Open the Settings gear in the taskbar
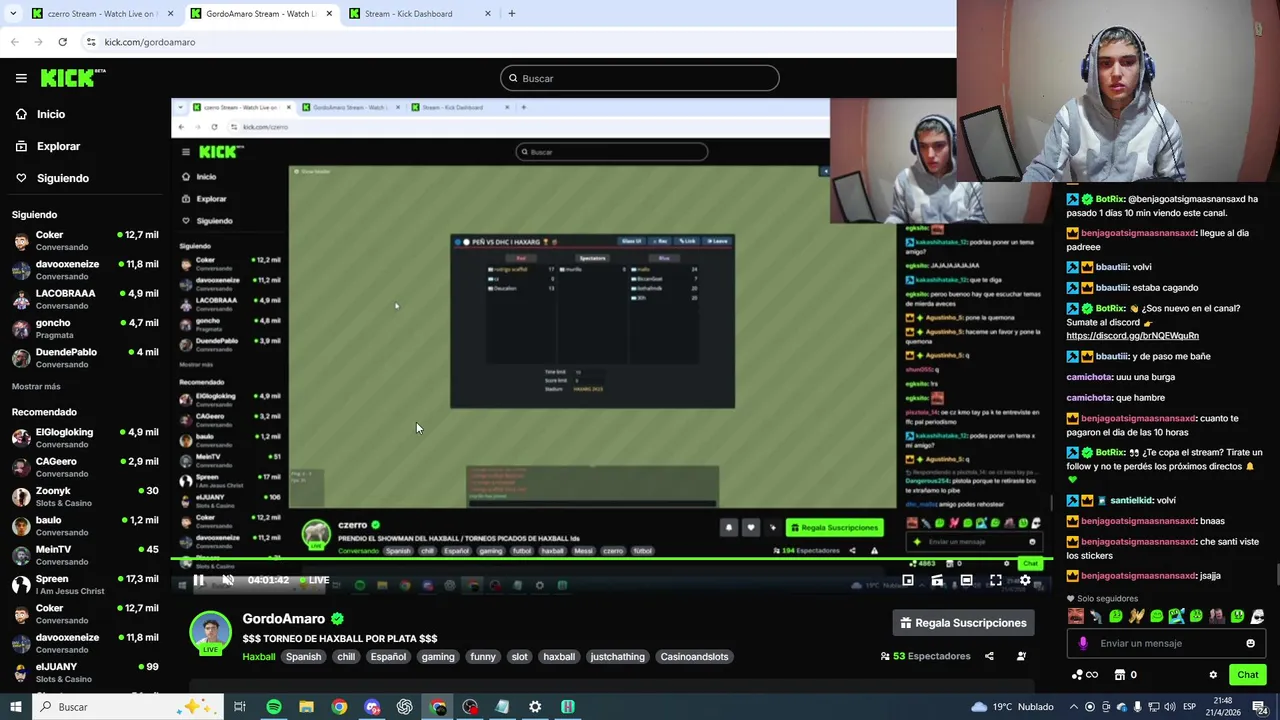 (x=535, y=707)
